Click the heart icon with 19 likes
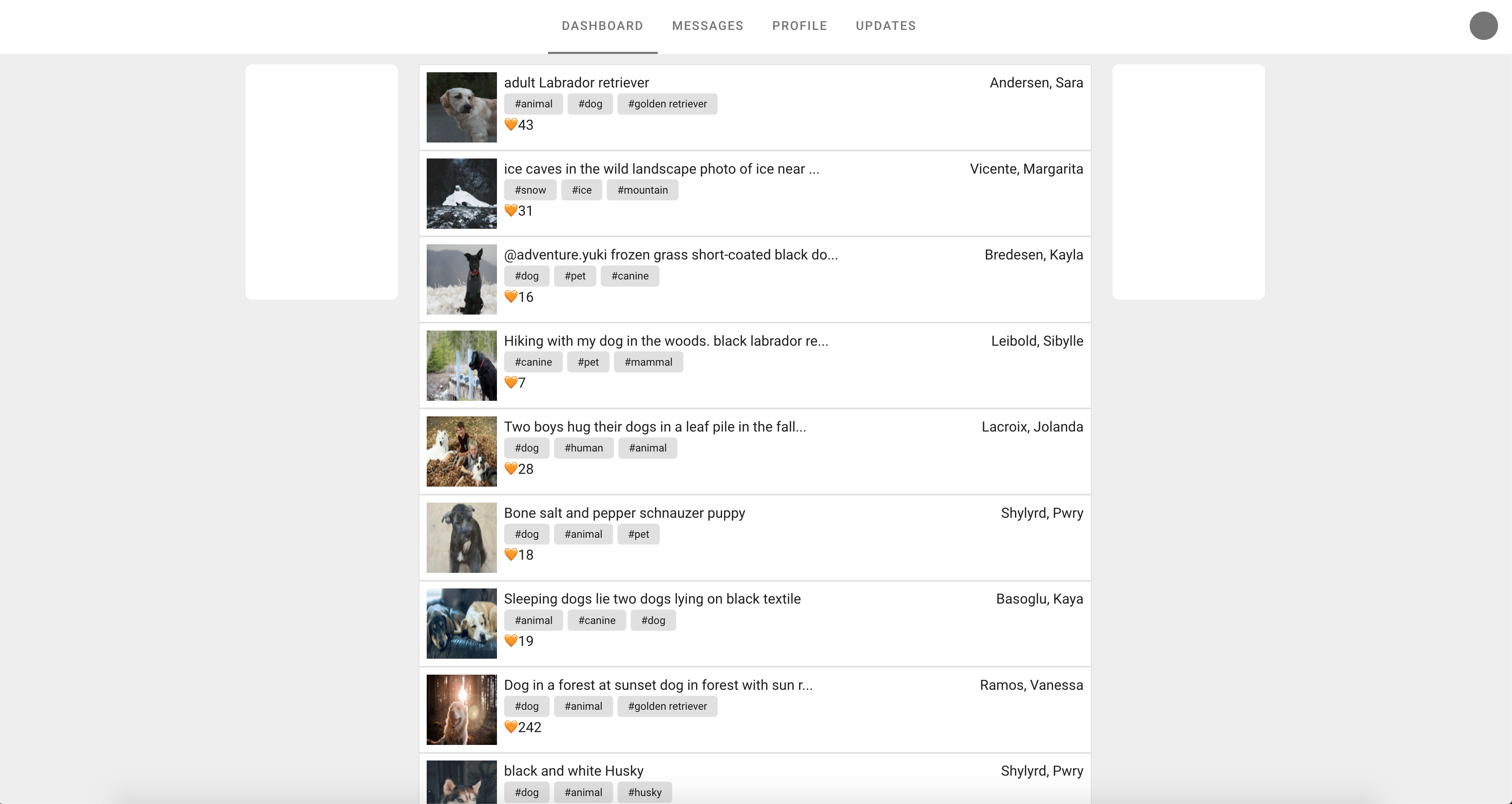The image size is (1512, 804). [x=511, y=641]
